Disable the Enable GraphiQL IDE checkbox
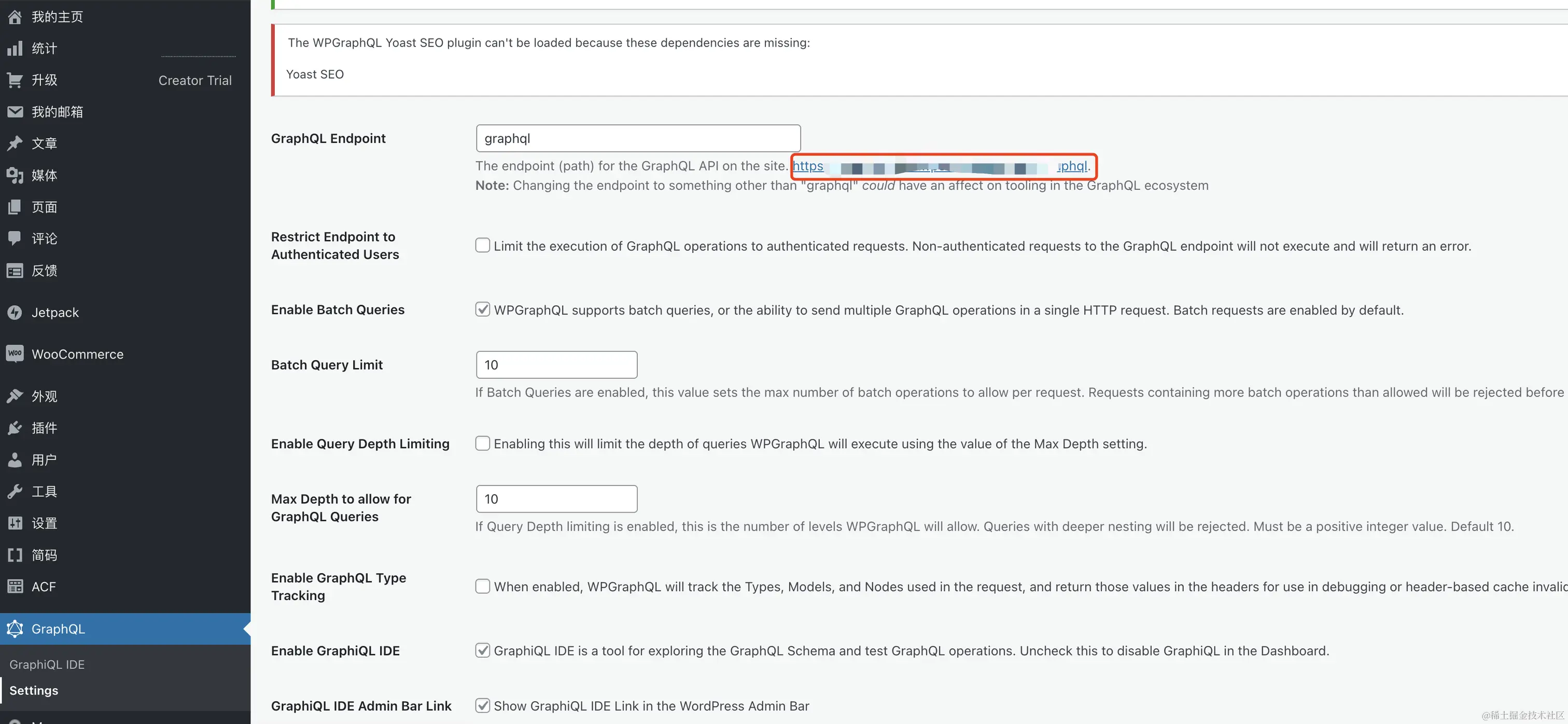The height and width of the screenshot is (724, 1568). click(482, 650)
